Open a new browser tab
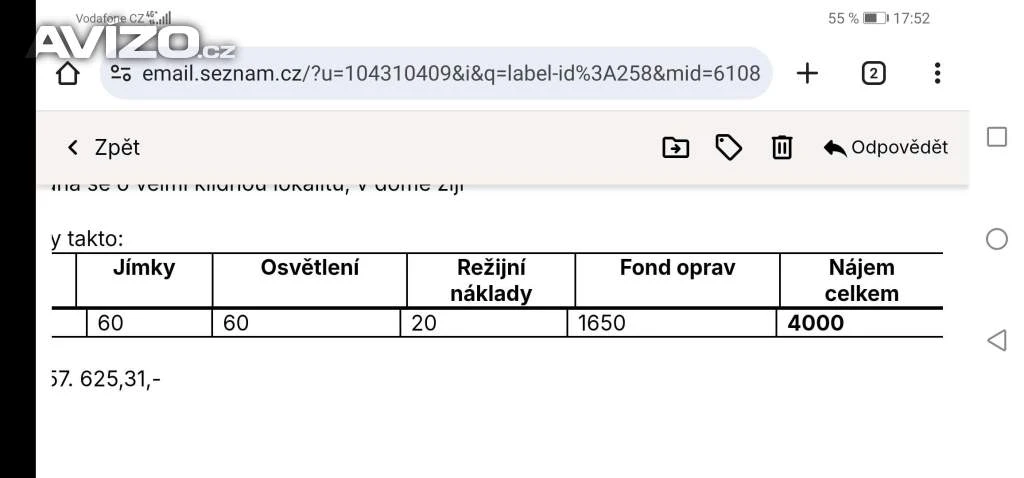1024x478 pixels. [807, 73]
